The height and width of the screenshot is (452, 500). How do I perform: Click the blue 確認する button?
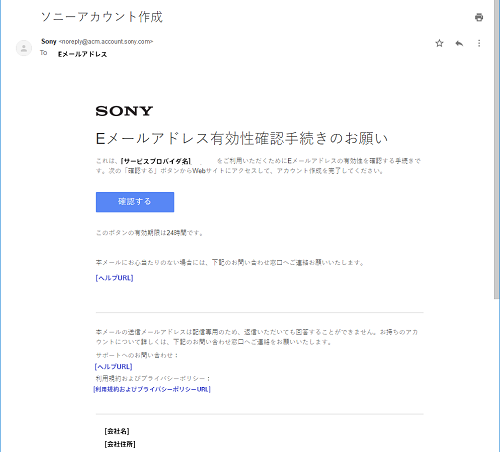135,202
